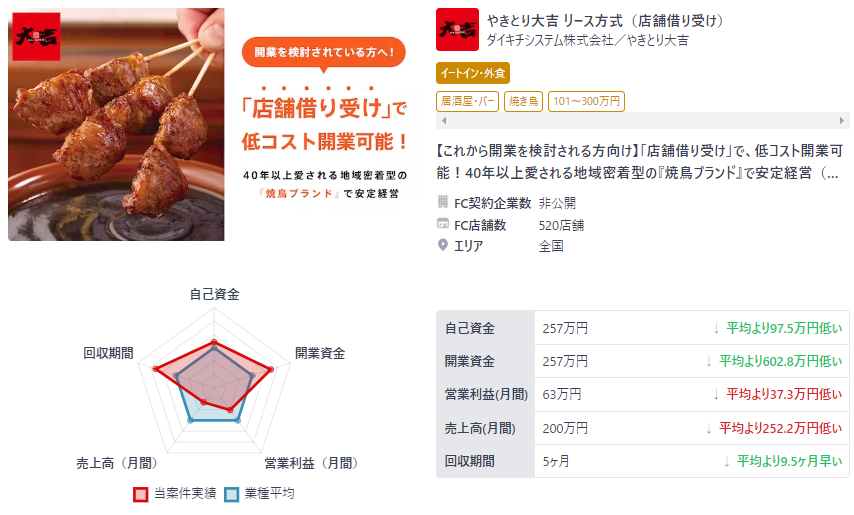Click the store icon next to FC店舗数

pos(443,224)
